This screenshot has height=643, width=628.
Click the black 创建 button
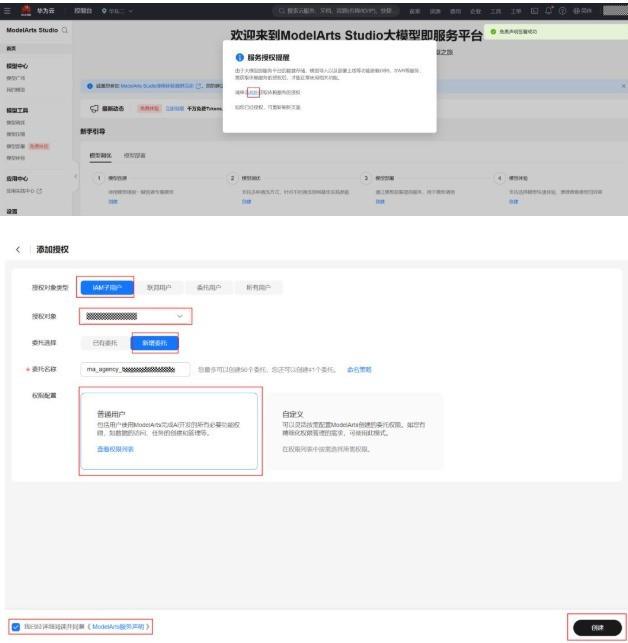tap(597, 627)
